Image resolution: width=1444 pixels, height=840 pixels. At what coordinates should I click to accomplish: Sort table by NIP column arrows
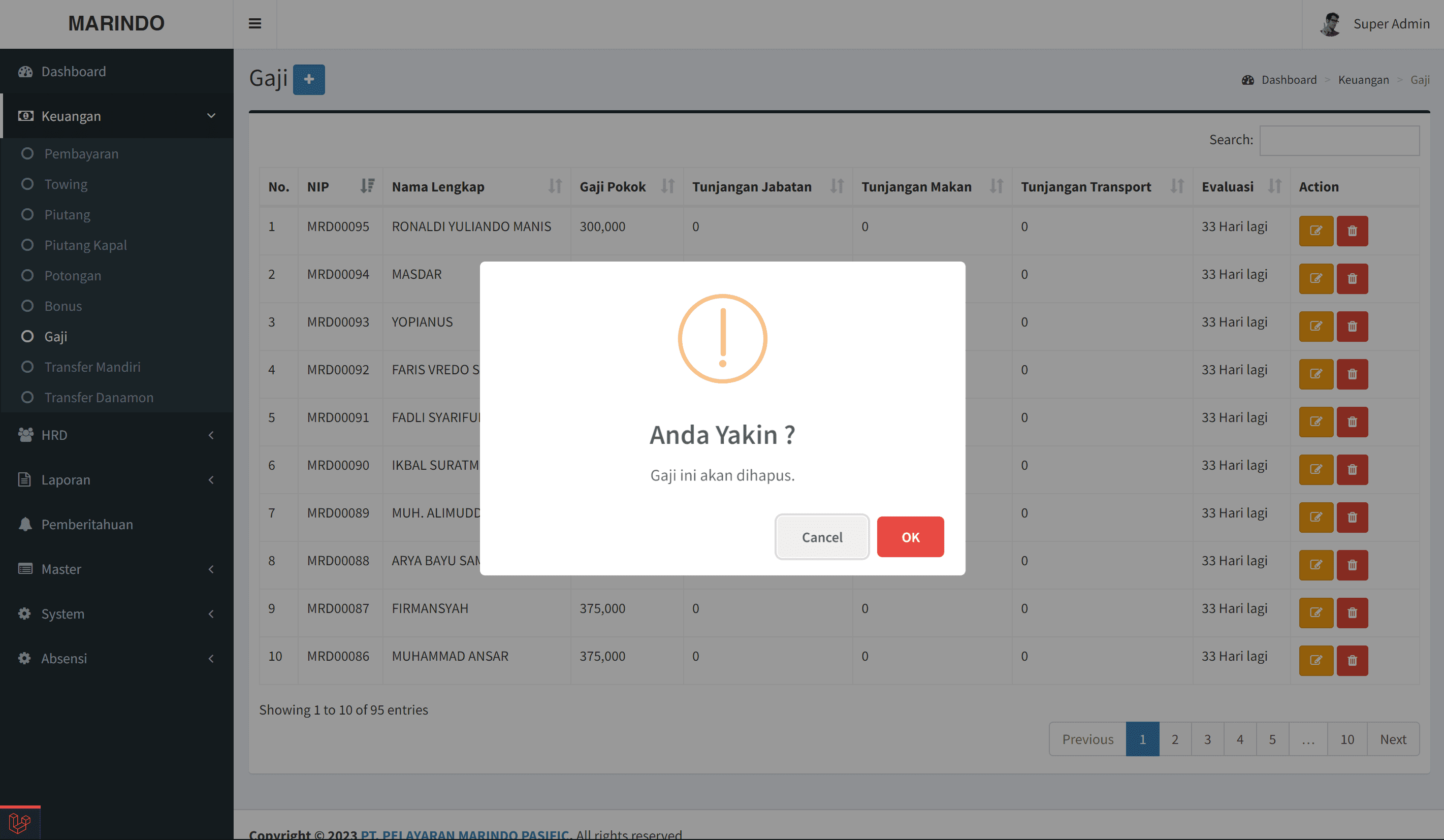(367, 186)
